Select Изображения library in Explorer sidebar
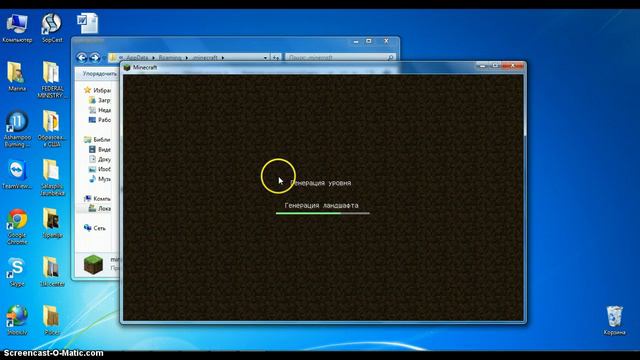This screenshot has height=360, width=640. (100, 169)
